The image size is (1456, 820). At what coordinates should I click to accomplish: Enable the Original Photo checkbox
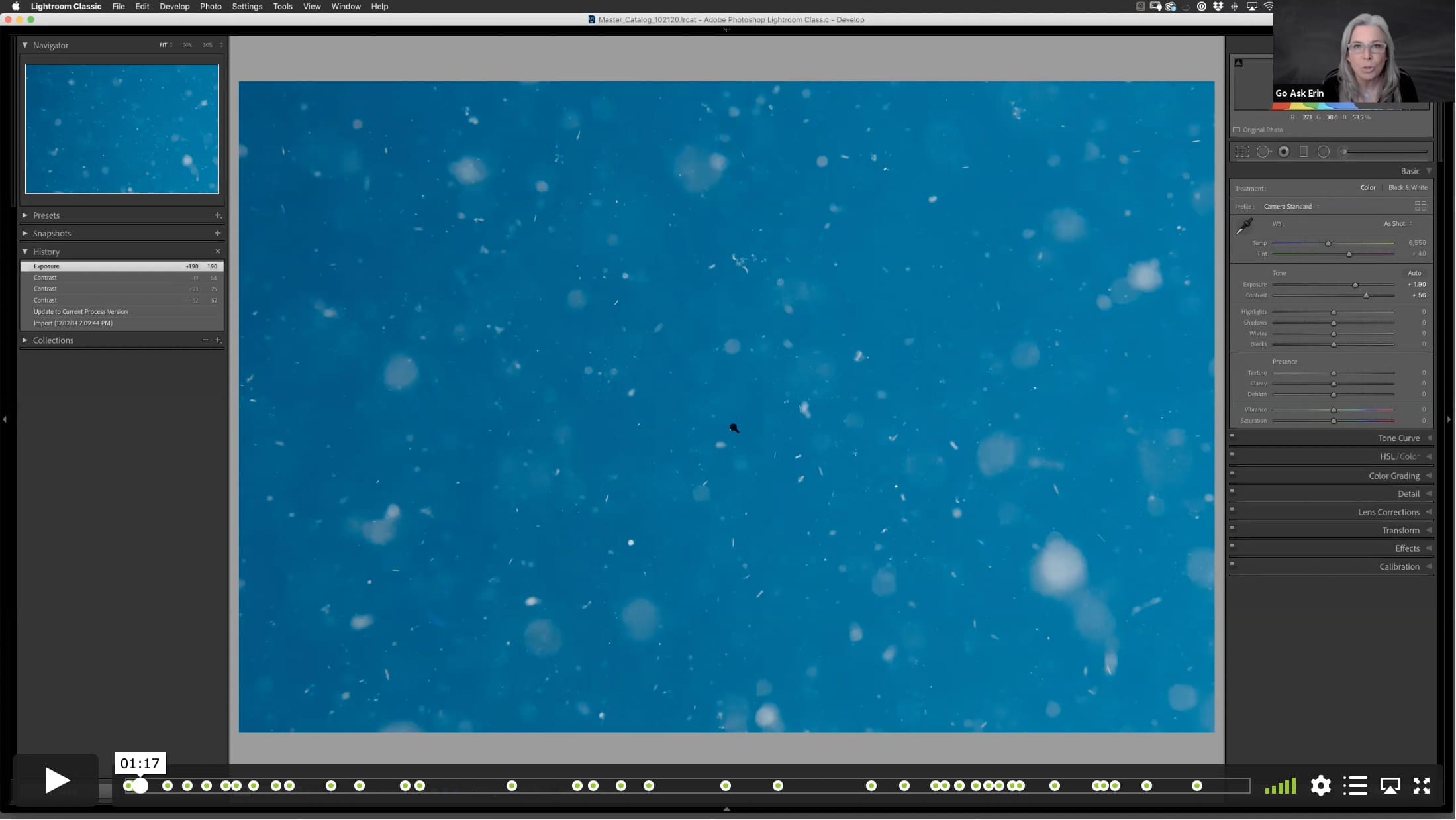coord(1236,130)
